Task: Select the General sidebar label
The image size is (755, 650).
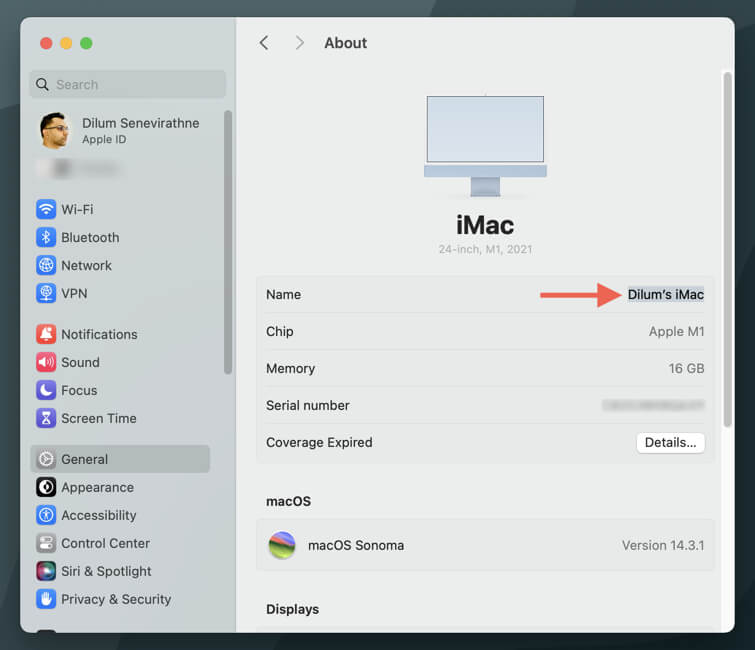Action: [84, 459]
